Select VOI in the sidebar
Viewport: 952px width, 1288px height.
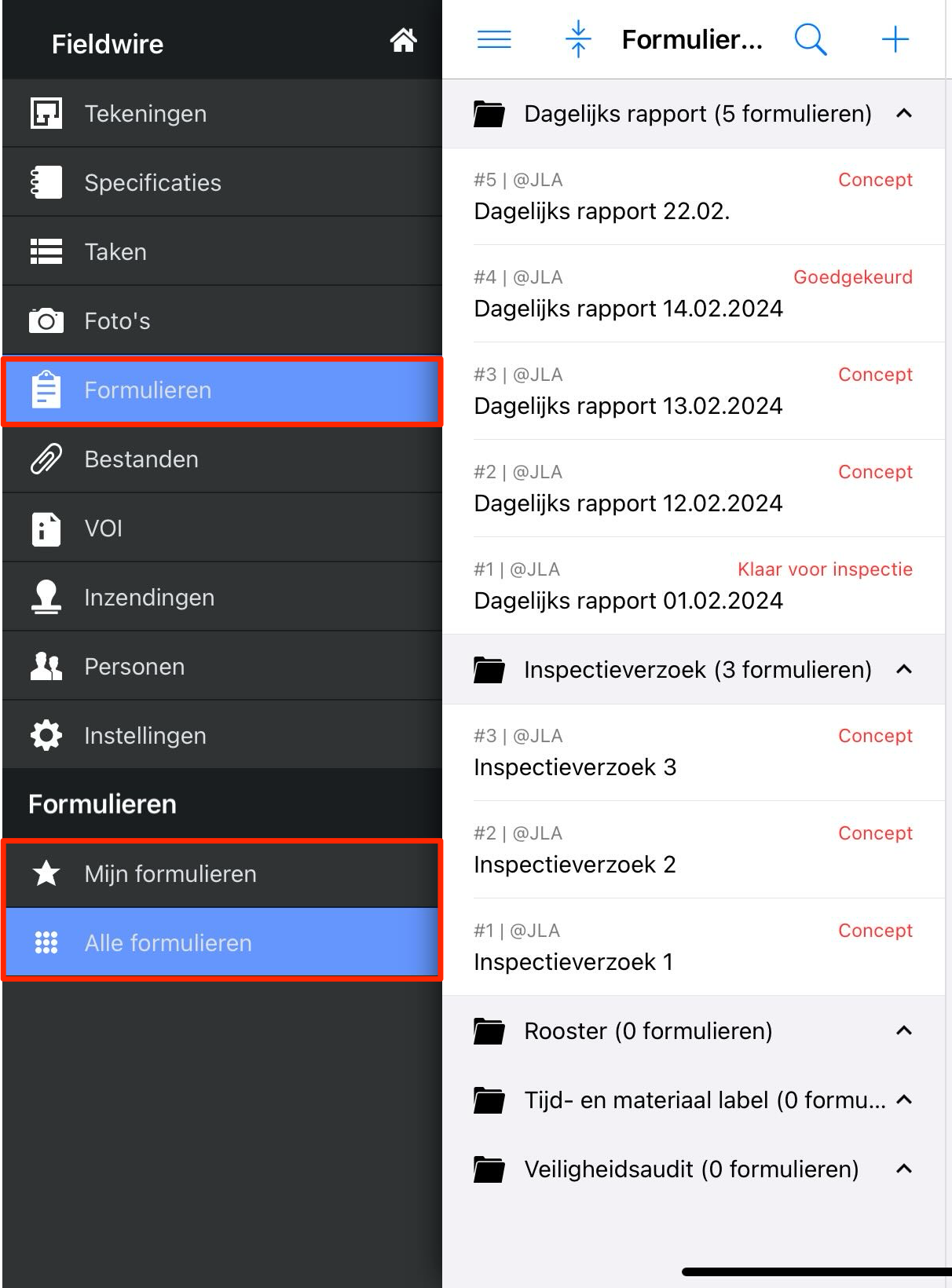coord(222,528)
